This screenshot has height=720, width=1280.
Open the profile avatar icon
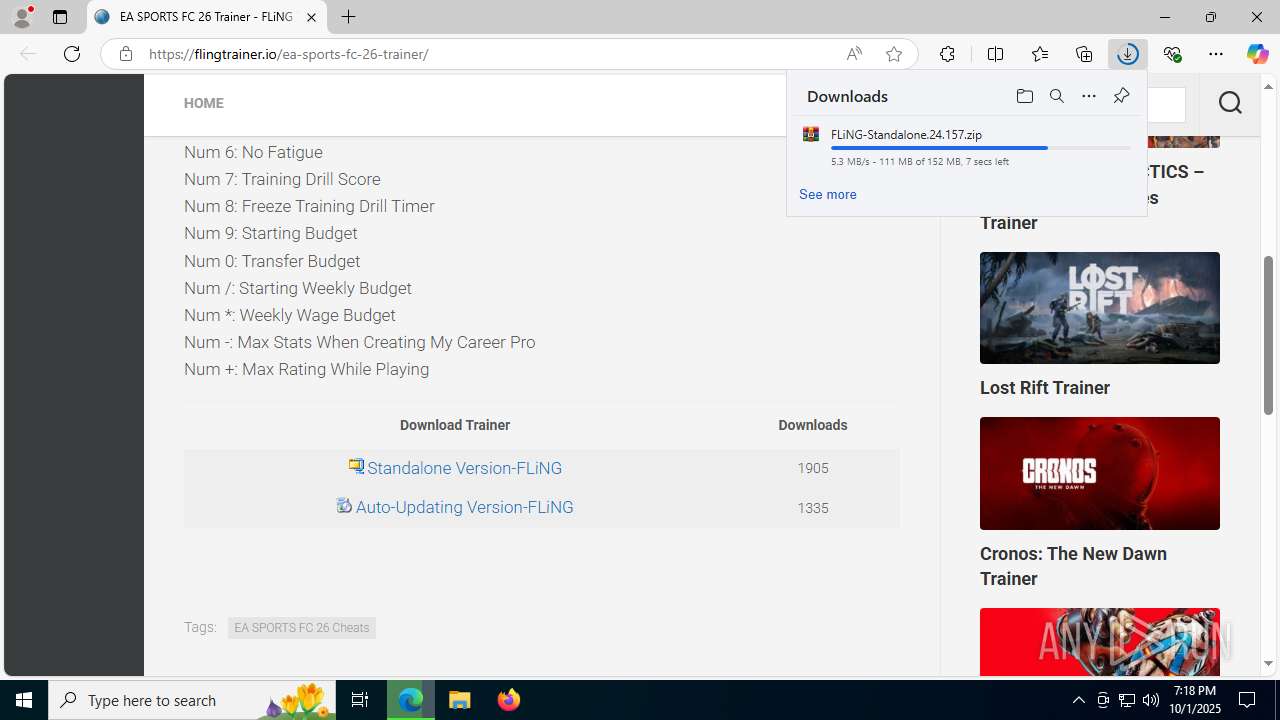pos(22,17)
